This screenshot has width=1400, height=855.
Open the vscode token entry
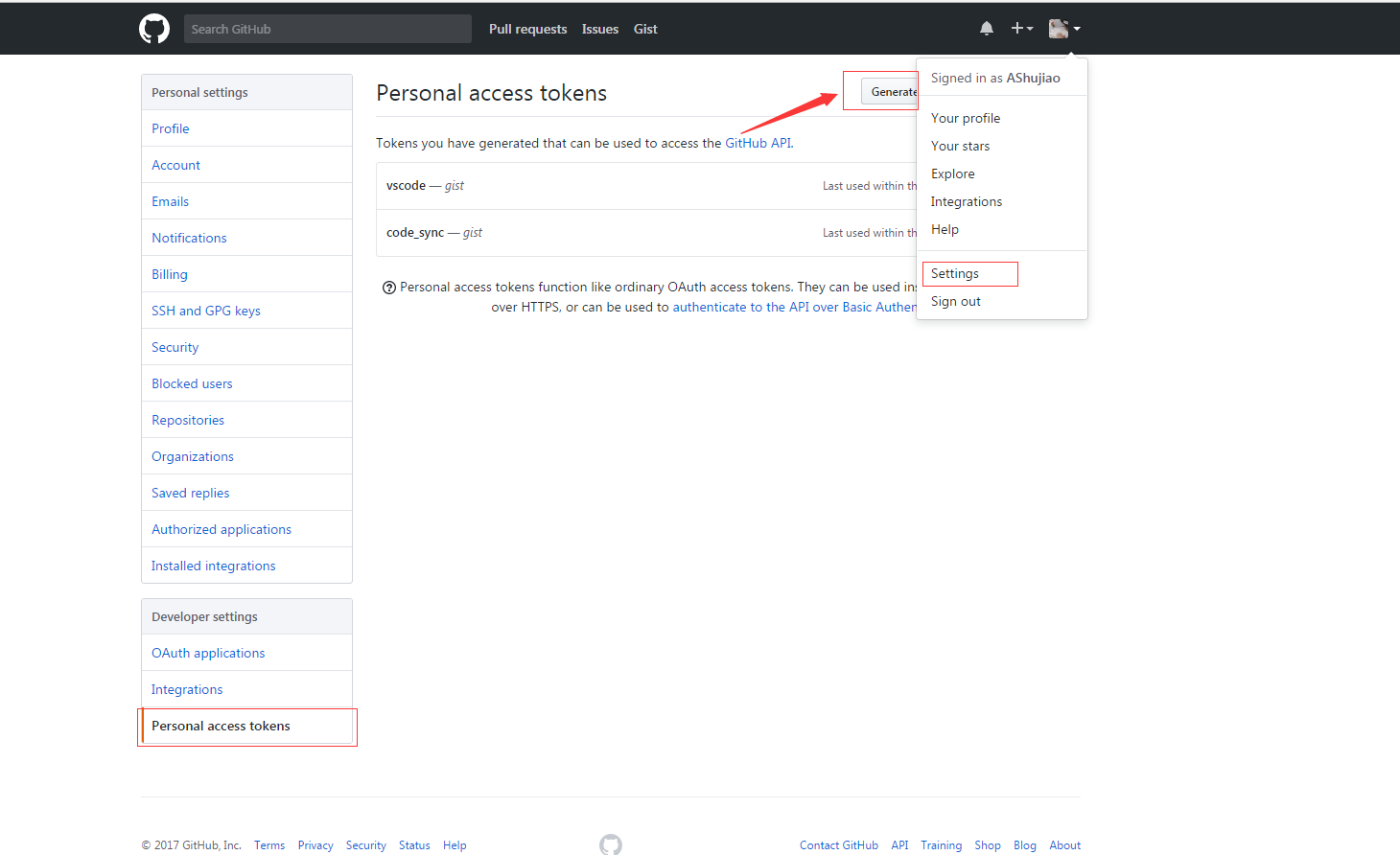(x=406, y=186)
